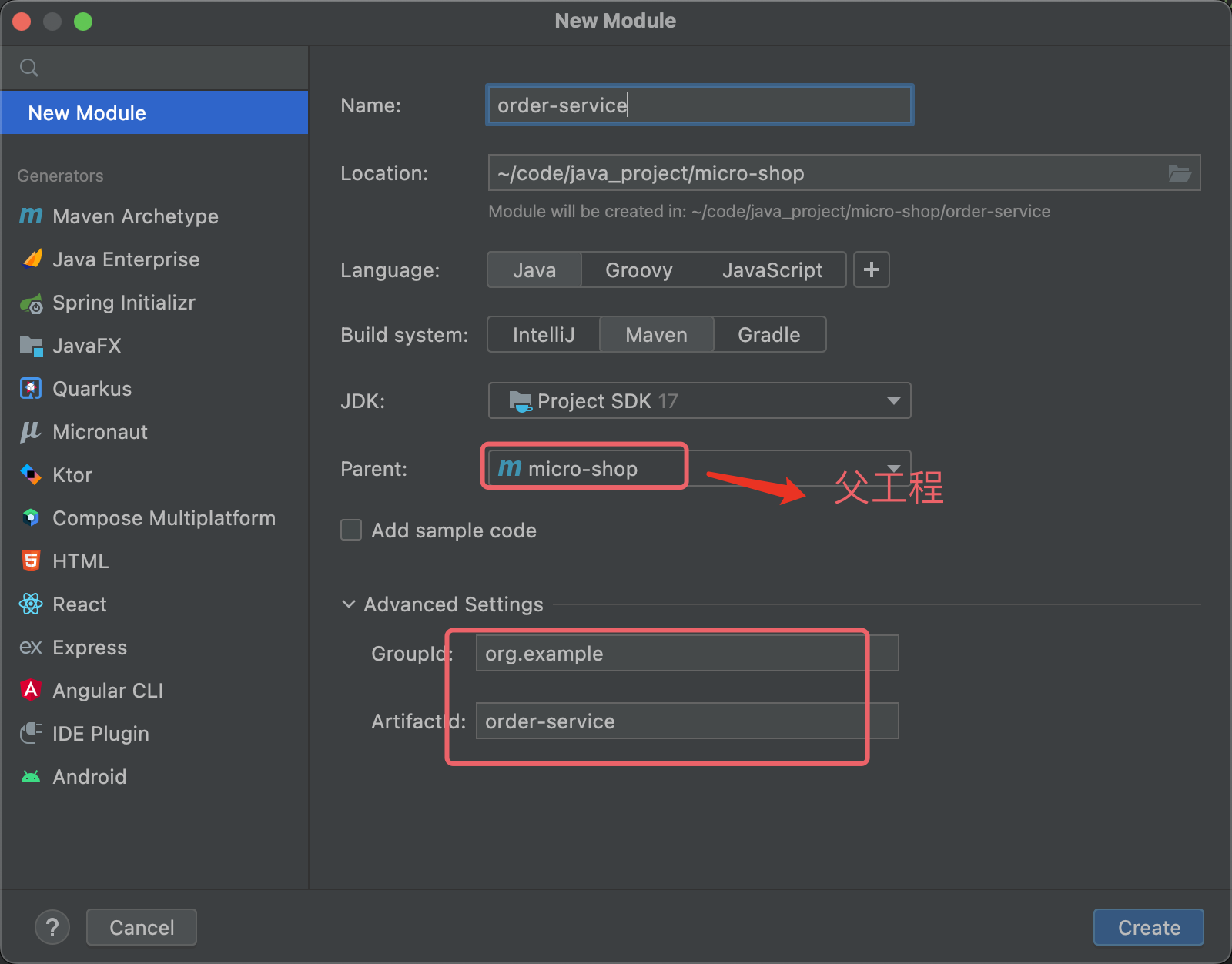1232x964 pixels.
Task: Click the sidebar search field
Action: (155, 68)
